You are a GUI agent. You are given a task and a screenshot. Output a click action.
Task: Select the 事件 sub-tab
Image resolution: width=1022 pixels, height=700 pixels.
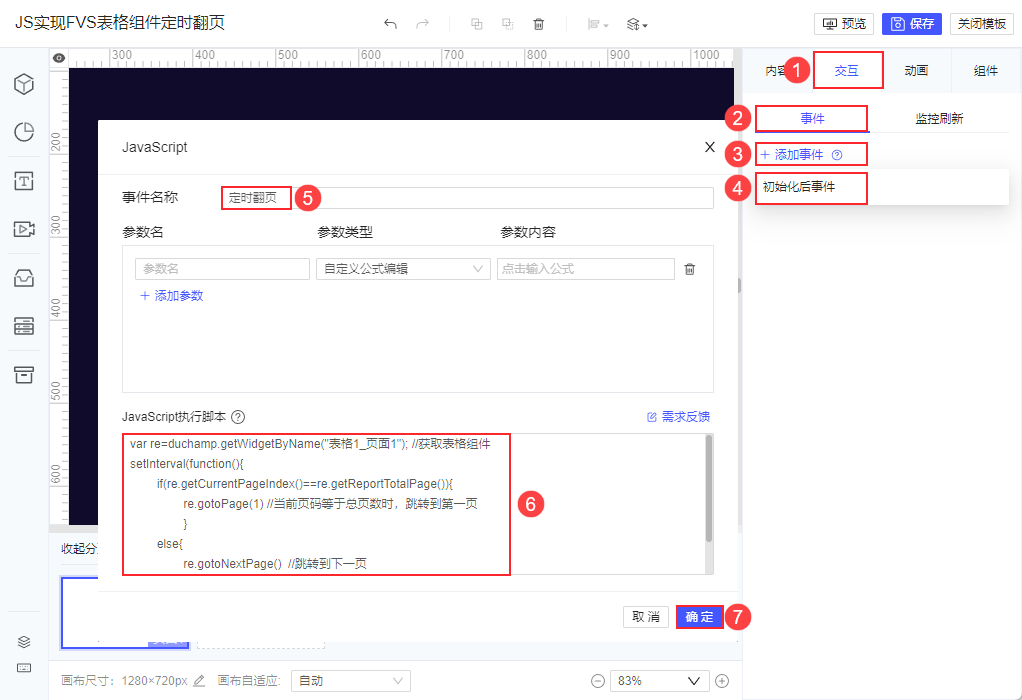812,119
